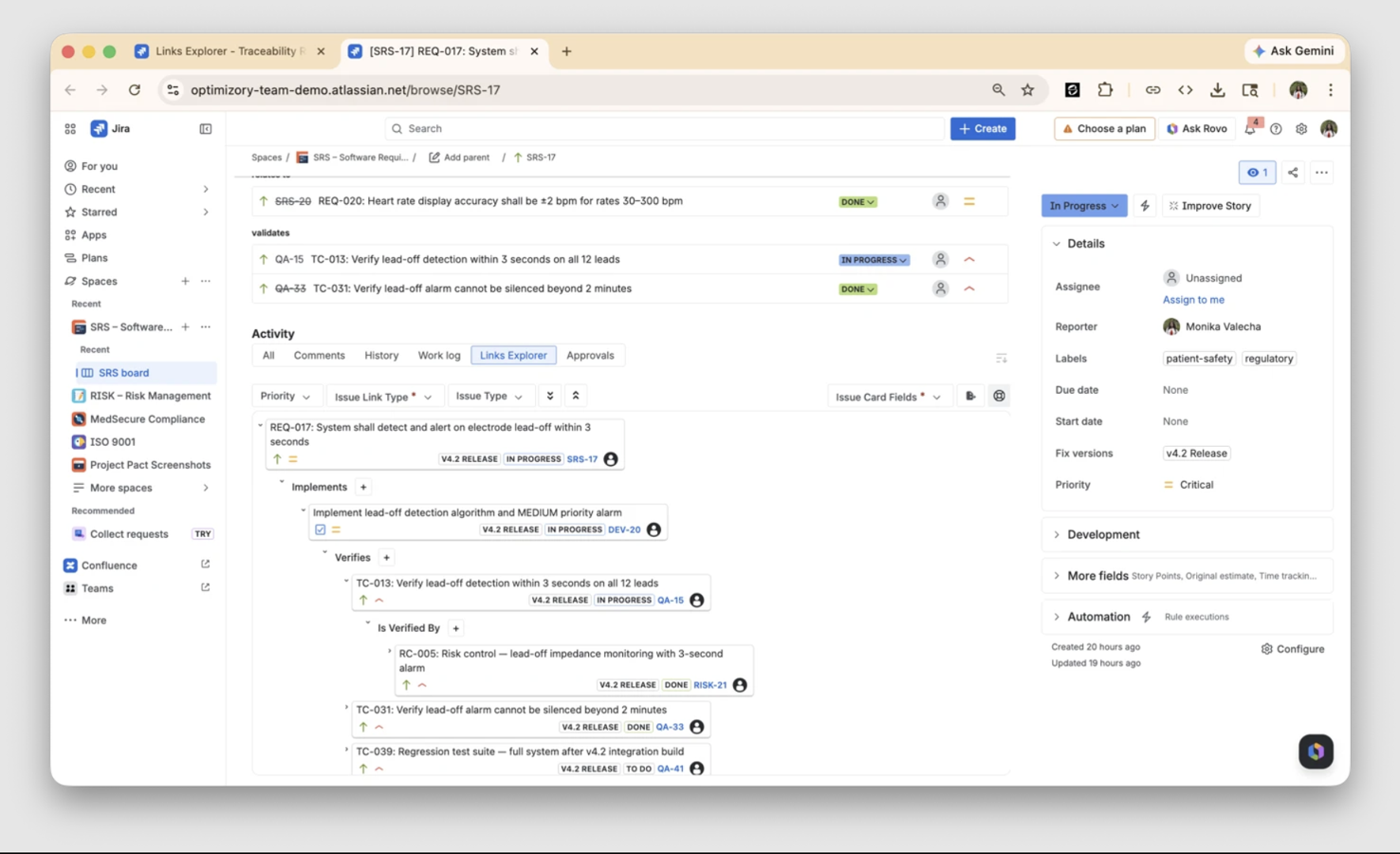Click Assign to me link
This screenshot has width=1400, height=854.
tap(1193, 300)
